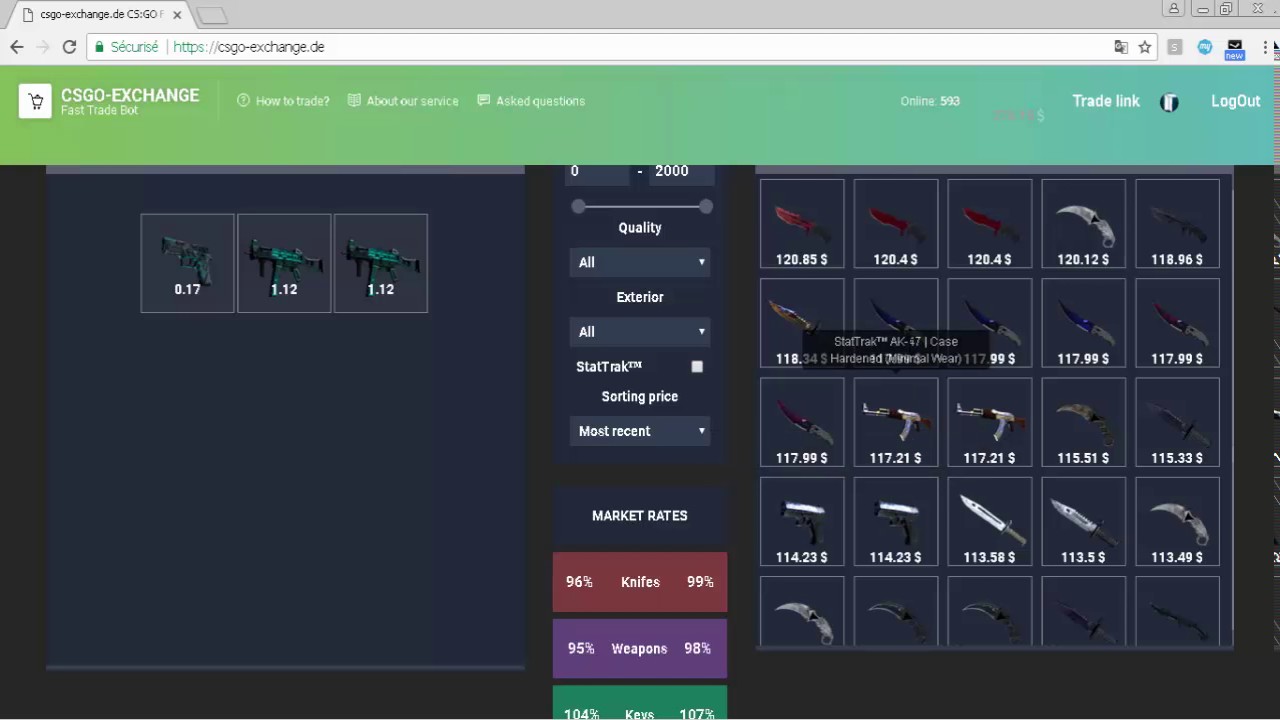The image size is (1280, 720).
Task: Click the LogOut button
Action: [x=1235, y=101]
